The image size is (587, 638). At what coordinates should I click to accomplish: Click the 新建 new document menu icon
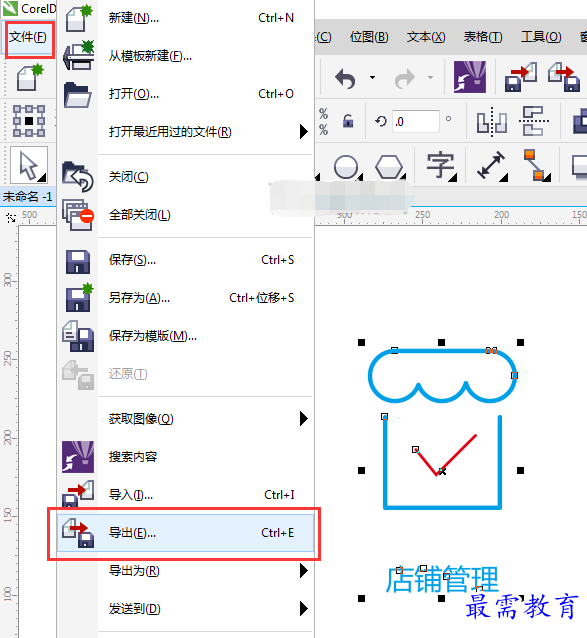pos(79,18)
